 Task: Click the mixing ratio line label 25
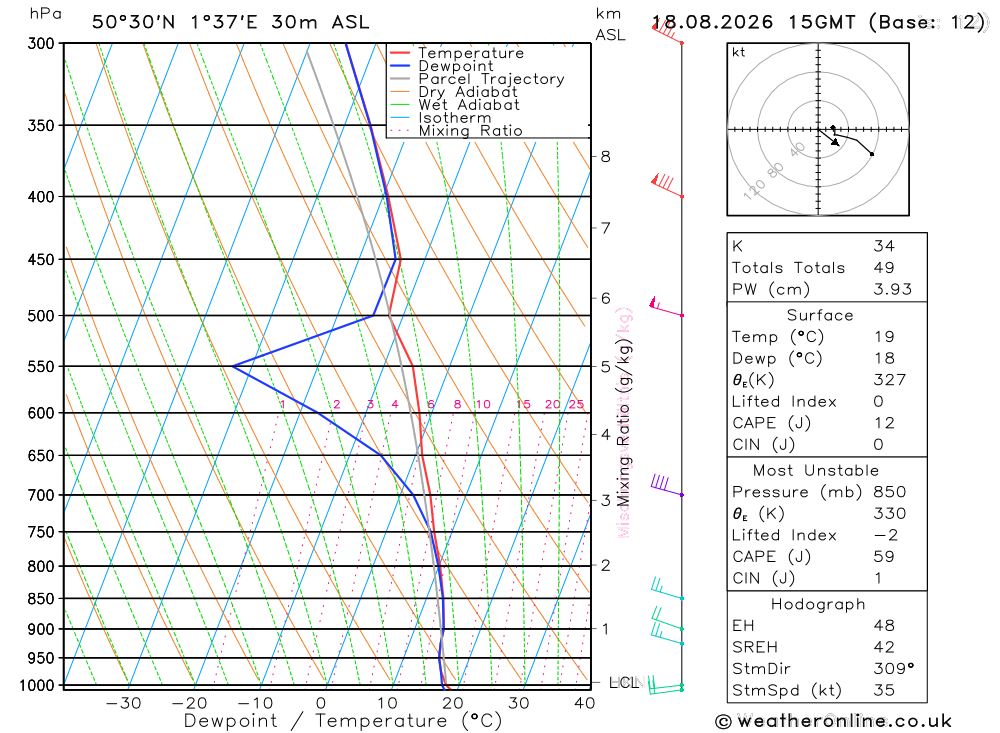pyautogui.click(x=577, y=404)
